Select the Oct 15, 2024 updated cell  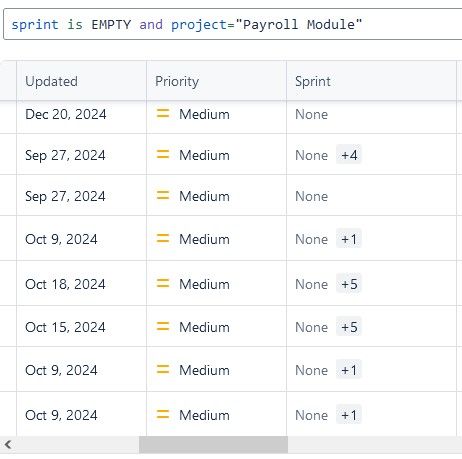pyautogui.click(x=81, y=327)
